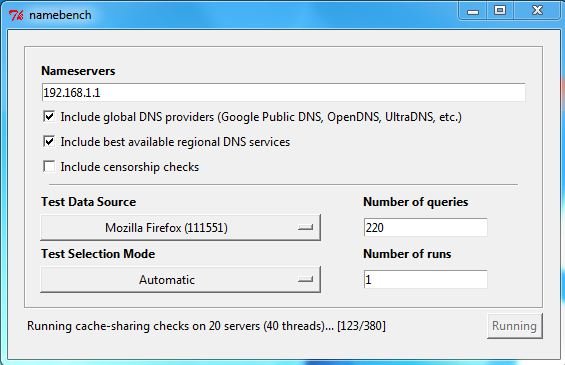Image resolution: width=565 pixels, height=365 pixels.
Task: Minimize the namebench window
Action: [473, 11]
